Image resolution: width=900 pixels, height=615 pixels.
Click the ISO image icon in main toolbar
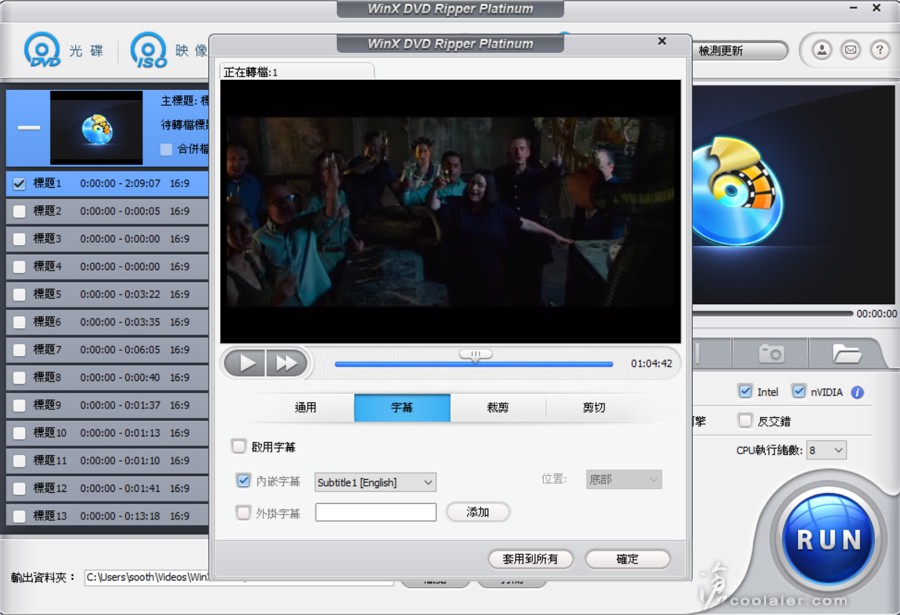pos(149,50)
